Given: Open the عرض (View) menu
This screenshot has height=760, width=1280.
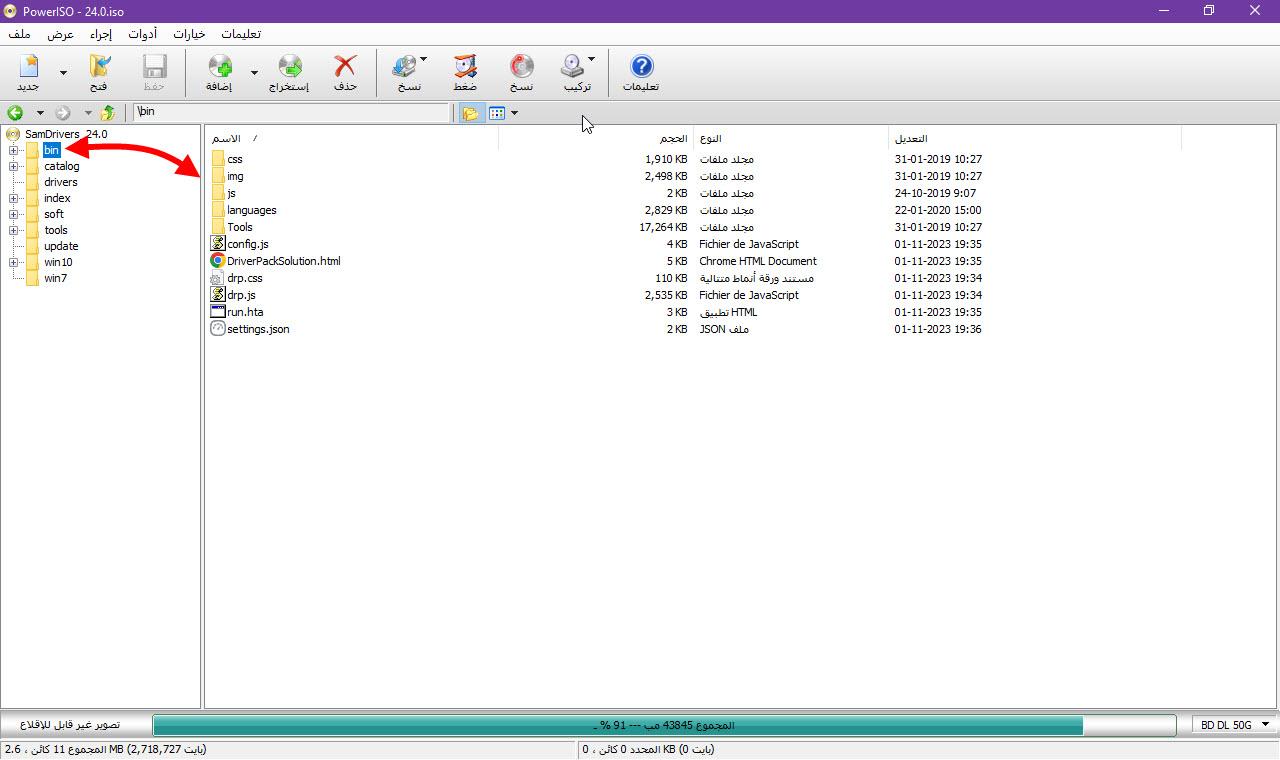Looking at the screenshot, I should (61, 34).
